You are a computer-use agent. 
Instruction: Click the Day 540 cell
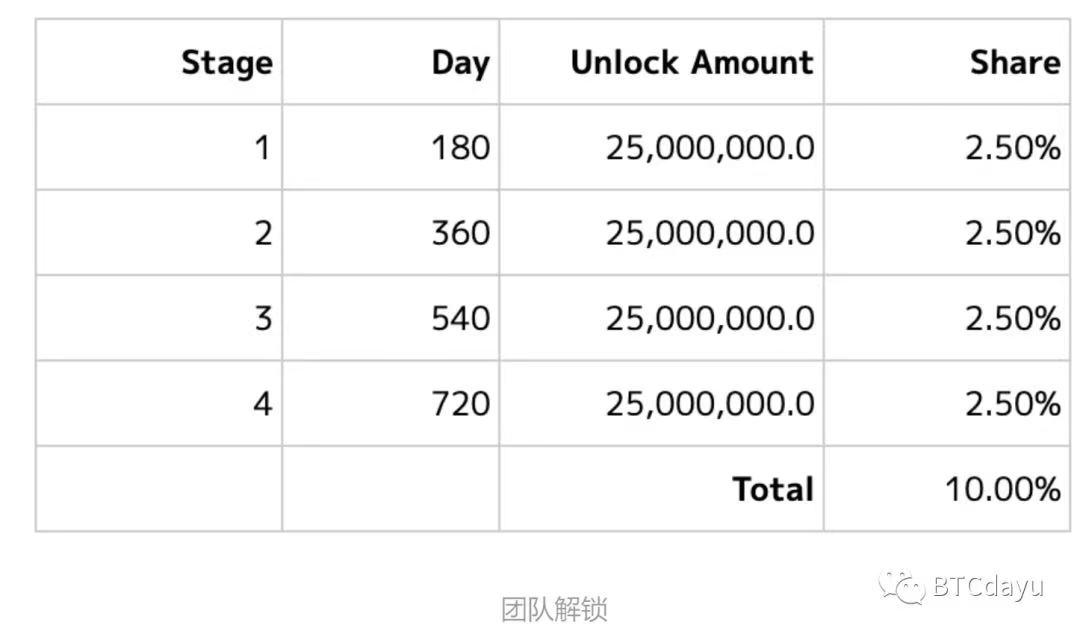(x=460, y=318)
